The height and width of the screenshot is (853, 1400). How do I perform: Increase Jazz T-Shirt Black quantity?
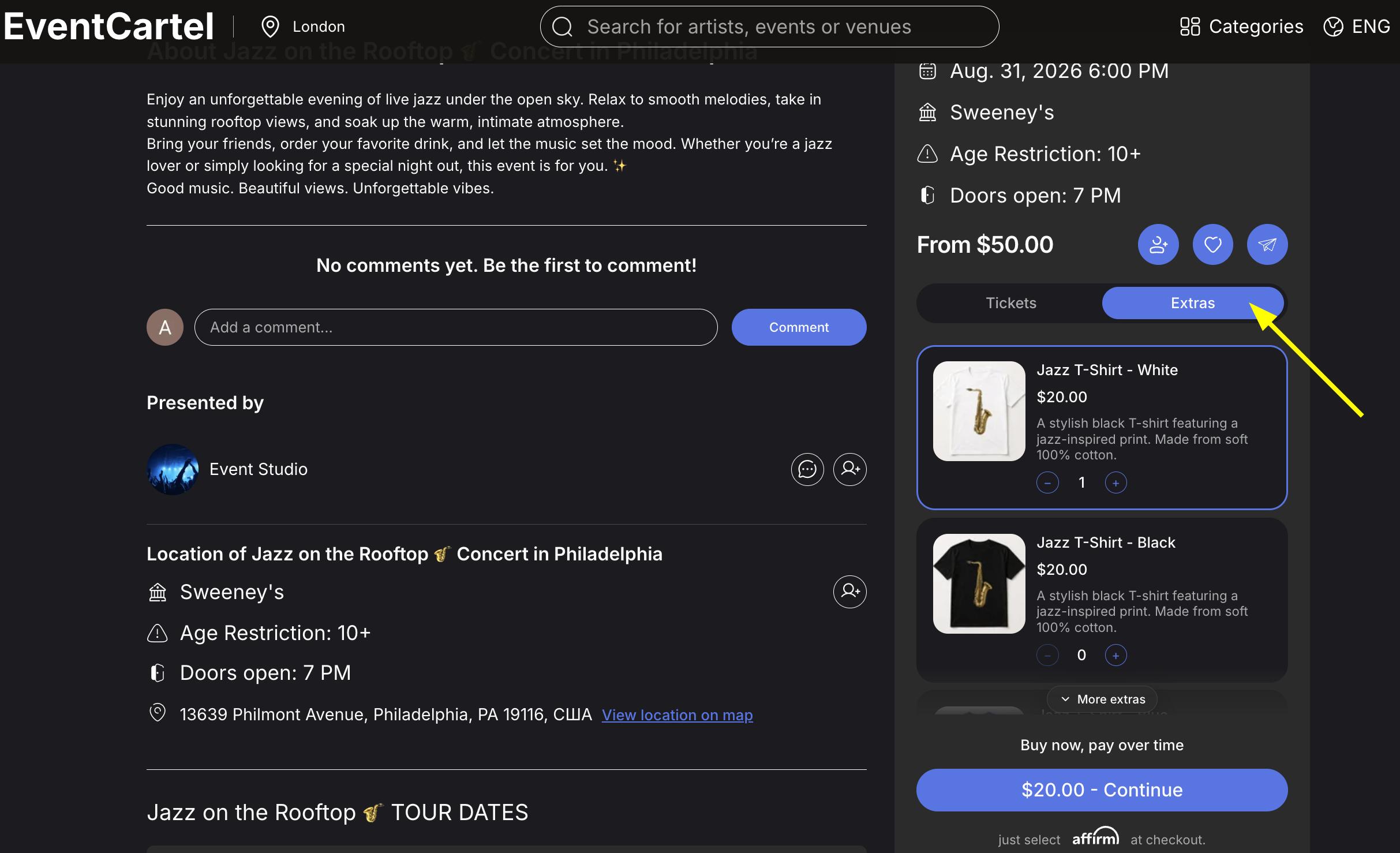1116,656
